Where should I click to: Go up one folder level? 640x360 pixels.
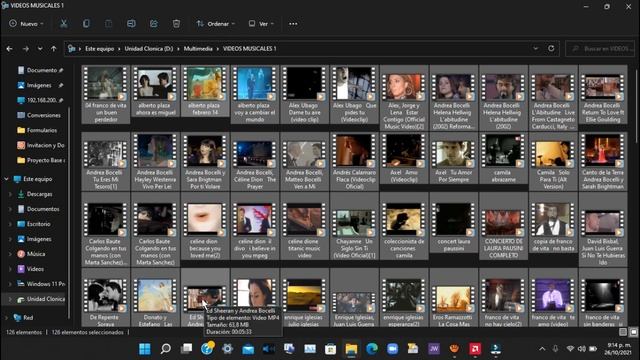click(x=53, y=49)
